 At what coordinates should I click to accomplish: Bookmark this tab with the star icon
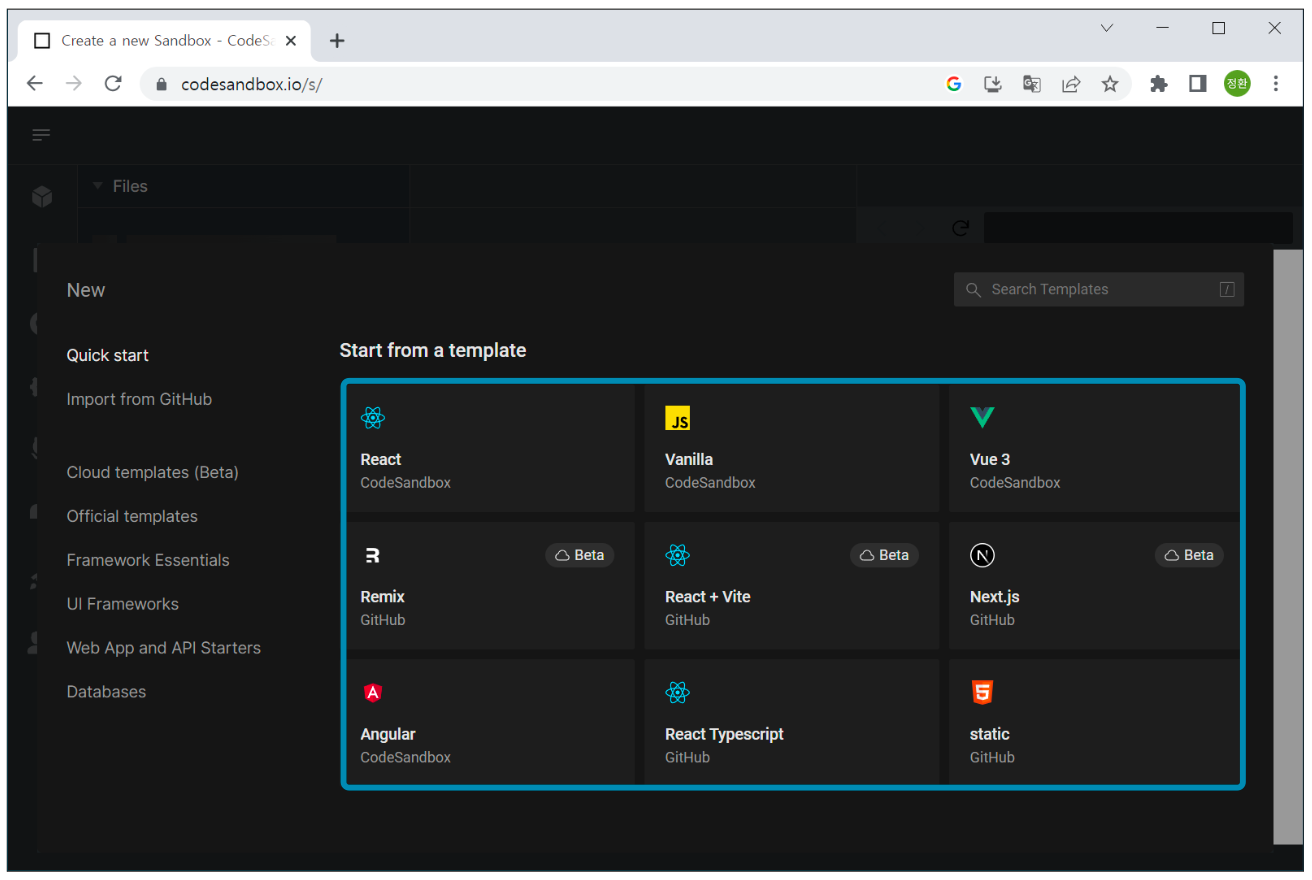click(1110, 84)
